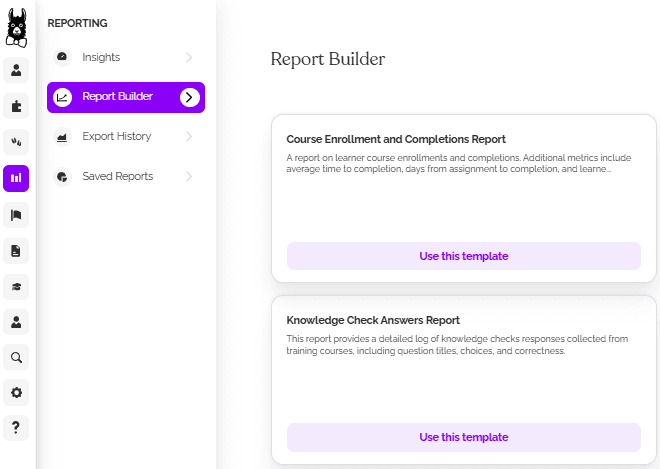Use template for Course Enrollment and Completions Report
660x469 pixels.
[463, 256]
